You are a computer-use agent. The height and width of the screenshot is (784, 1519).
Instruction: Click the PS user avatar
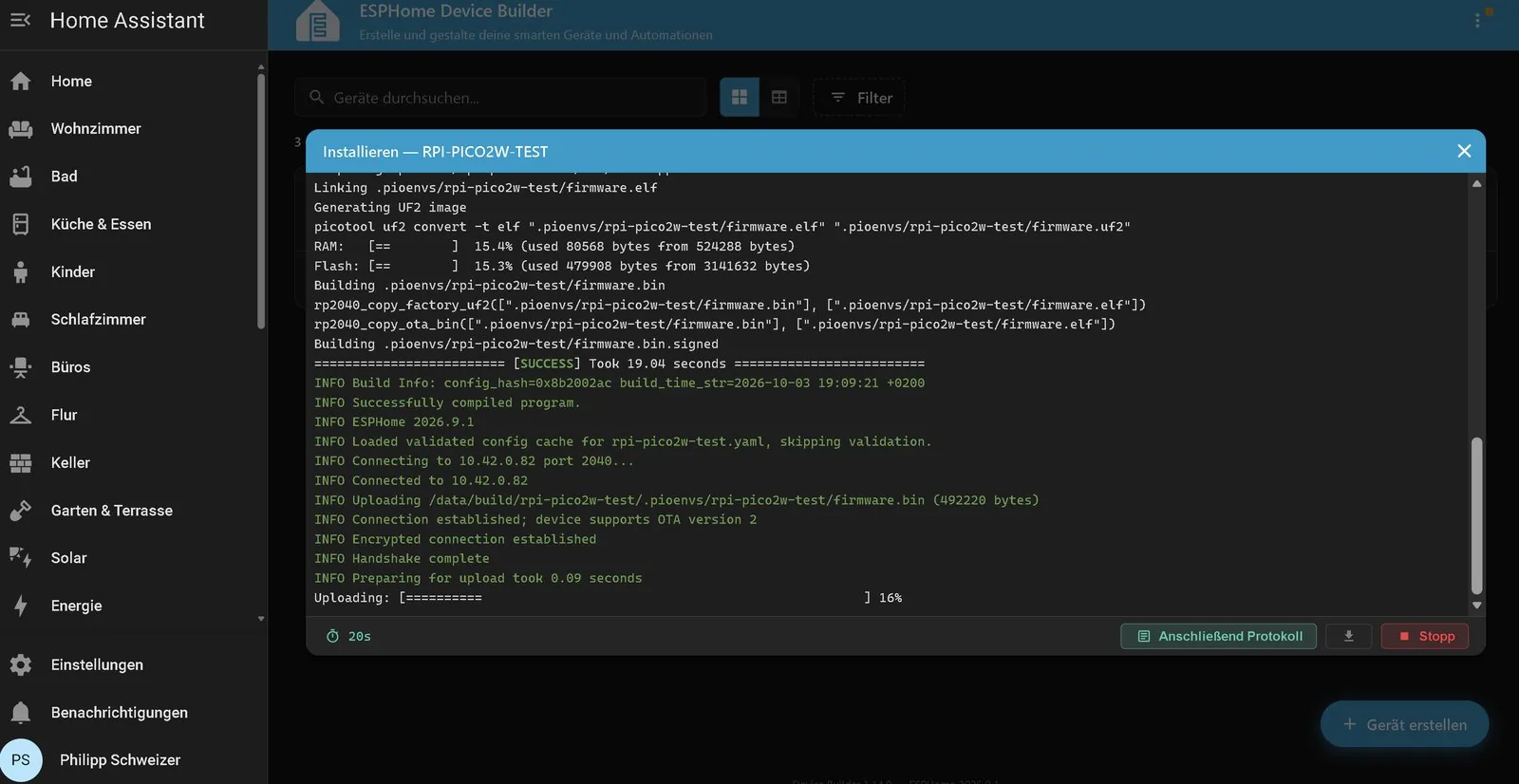coord(21,760)
